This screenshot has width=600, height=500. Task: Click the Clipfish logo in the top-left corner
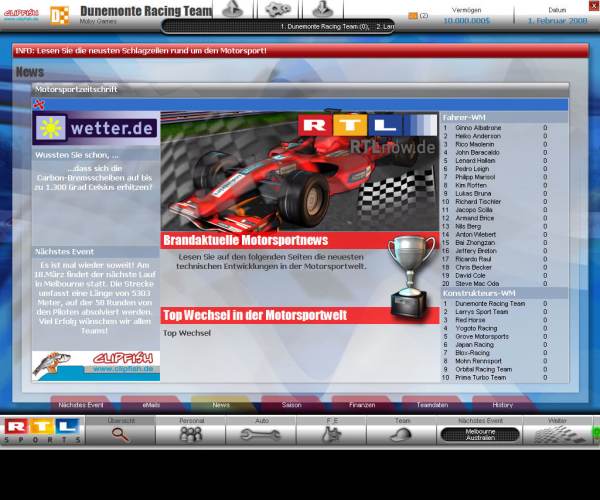pos(21,14)
